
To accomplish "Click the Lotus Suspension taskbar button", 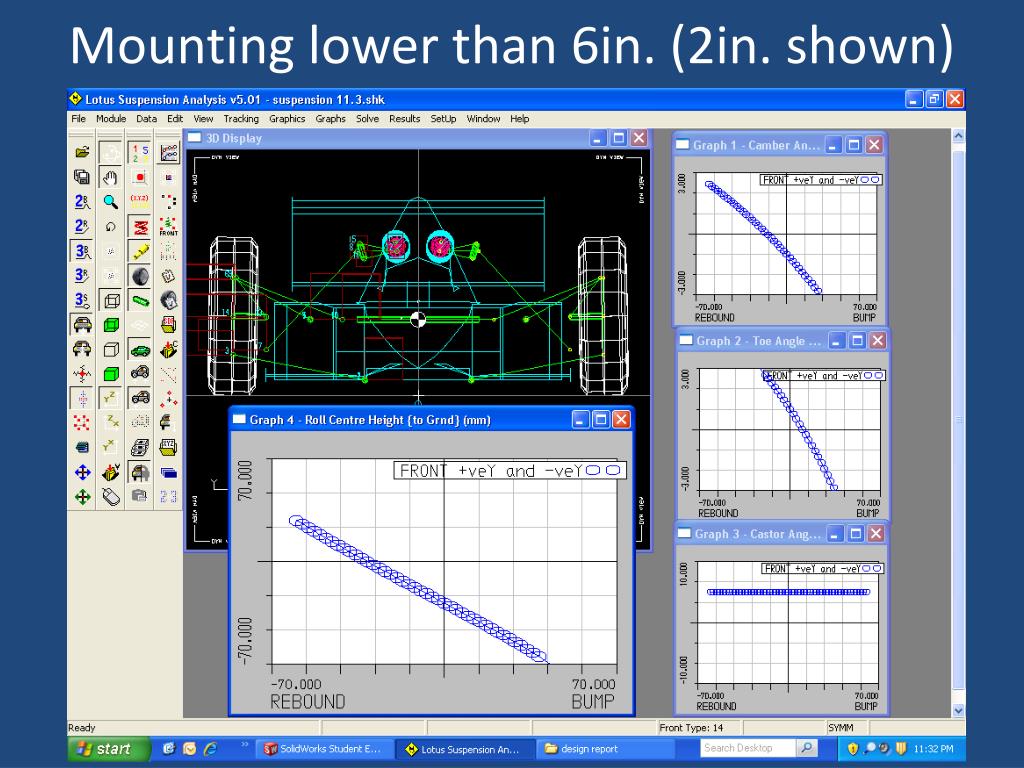I will [x=465, y=749].
